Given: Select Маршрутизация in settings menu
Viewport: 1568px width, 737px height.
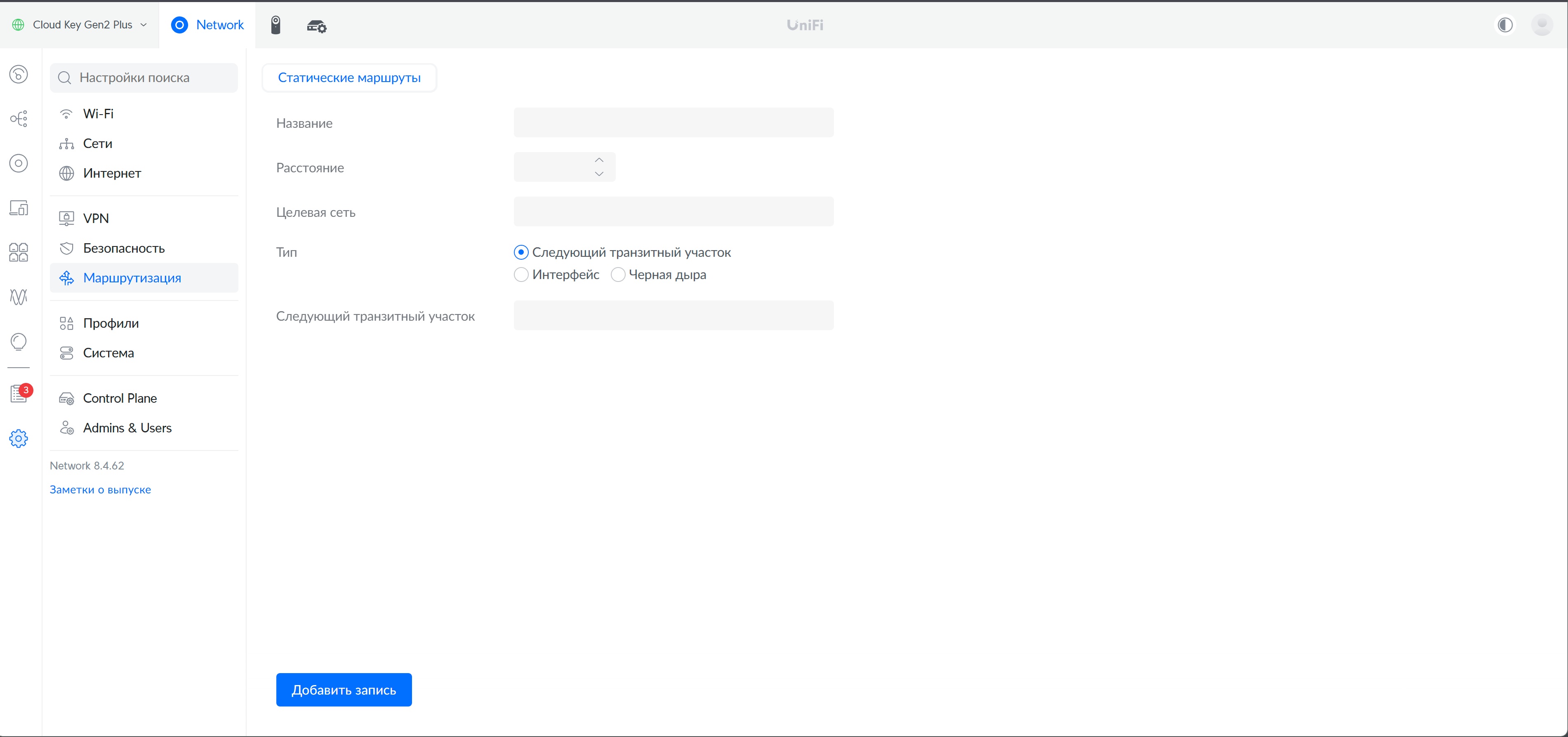Looking at the screenshot, I should [144, 278].
